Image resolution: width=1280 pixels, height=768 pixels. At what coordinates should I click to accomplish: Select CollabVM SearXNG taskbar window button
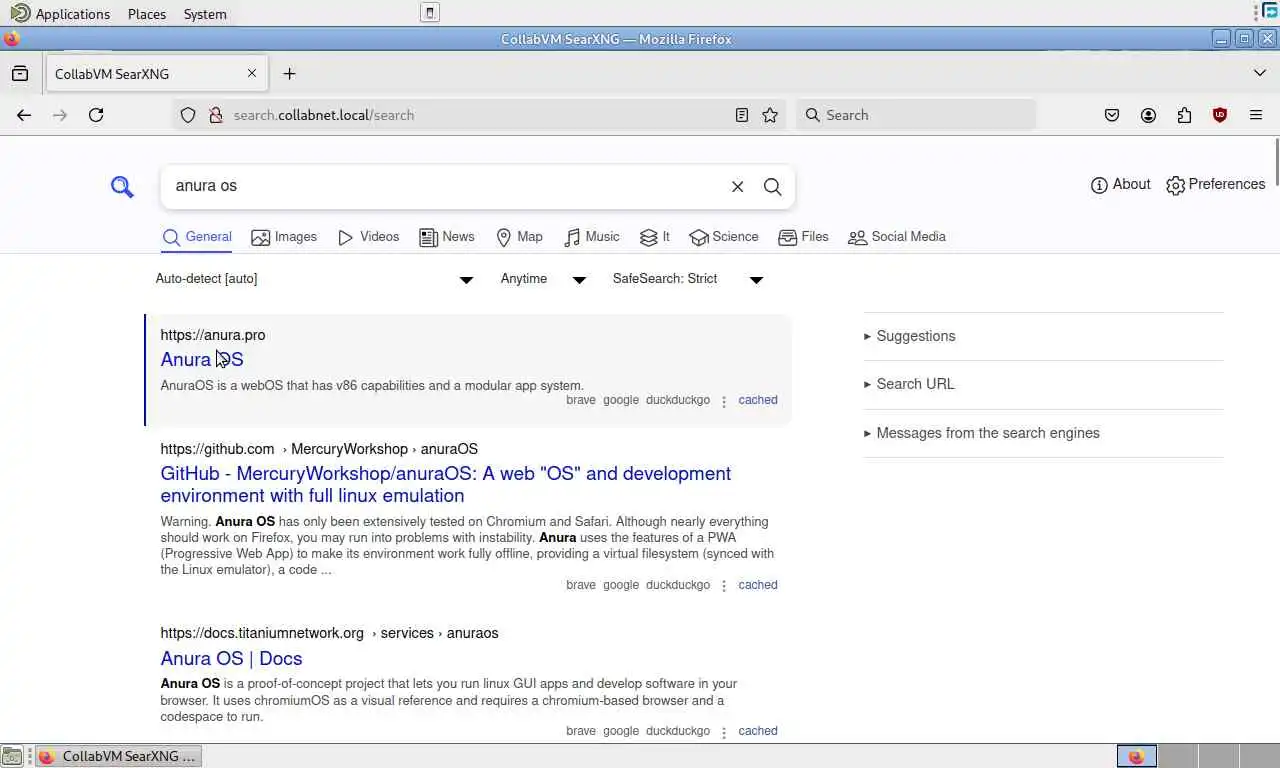119,756
